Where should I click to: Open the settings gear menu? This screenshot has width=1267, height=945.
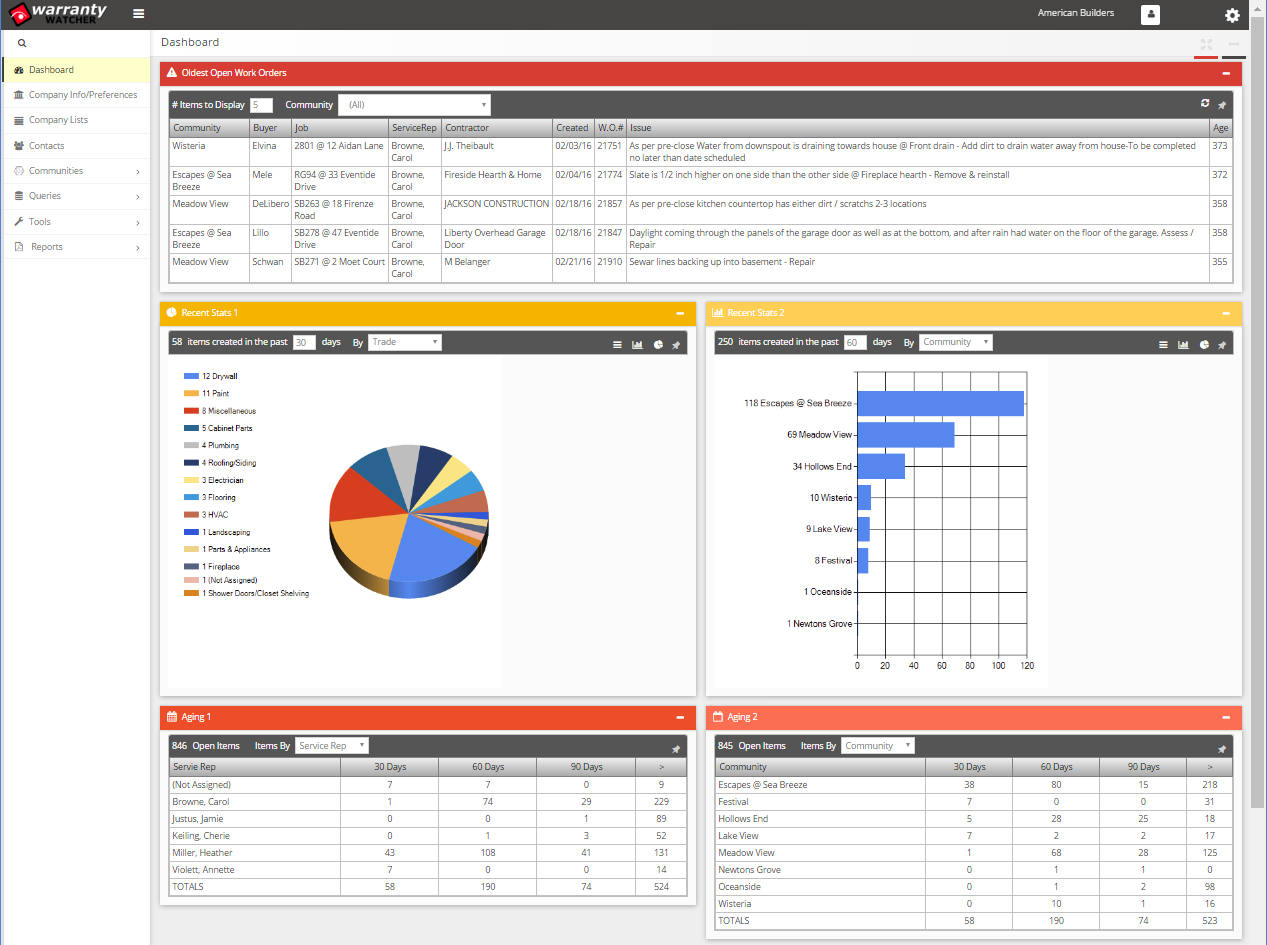coord(1232,15)
